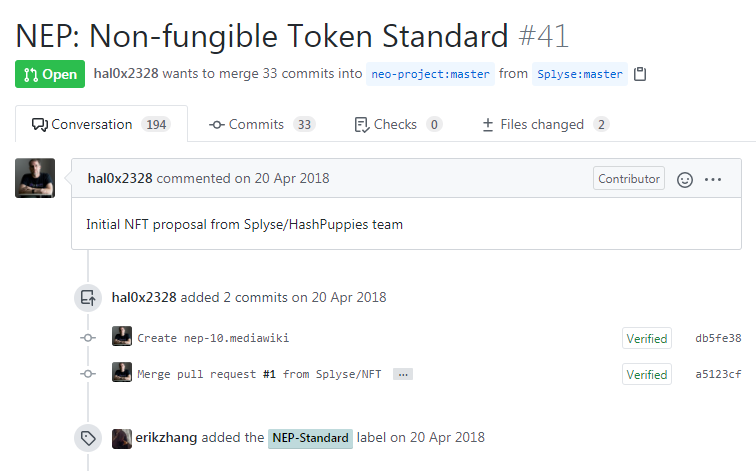Open the Files changed tab
This screenshot has height=471, width=756.
[545, 125]
